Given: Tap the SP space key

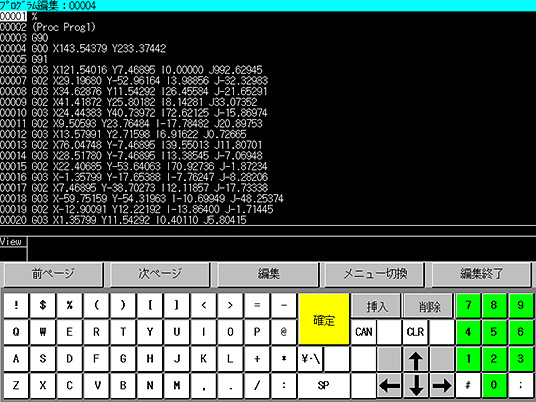Looking at the screenshot, I should click(x=324, y=386).
